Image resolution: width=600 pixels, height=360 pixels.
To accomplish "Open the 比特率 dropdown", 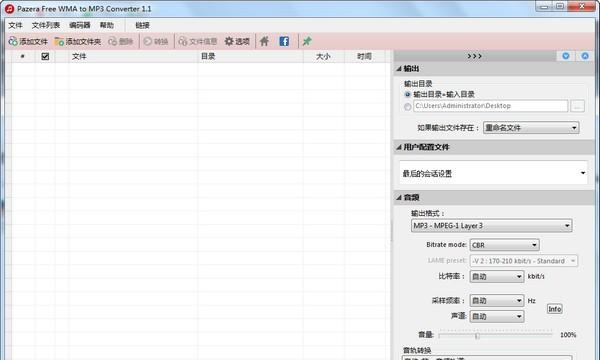I will coord(497,276).
